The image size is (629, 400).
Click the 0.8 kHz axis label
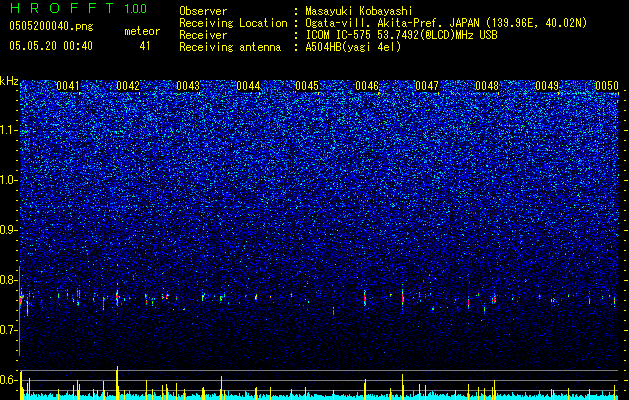[9, 280]
